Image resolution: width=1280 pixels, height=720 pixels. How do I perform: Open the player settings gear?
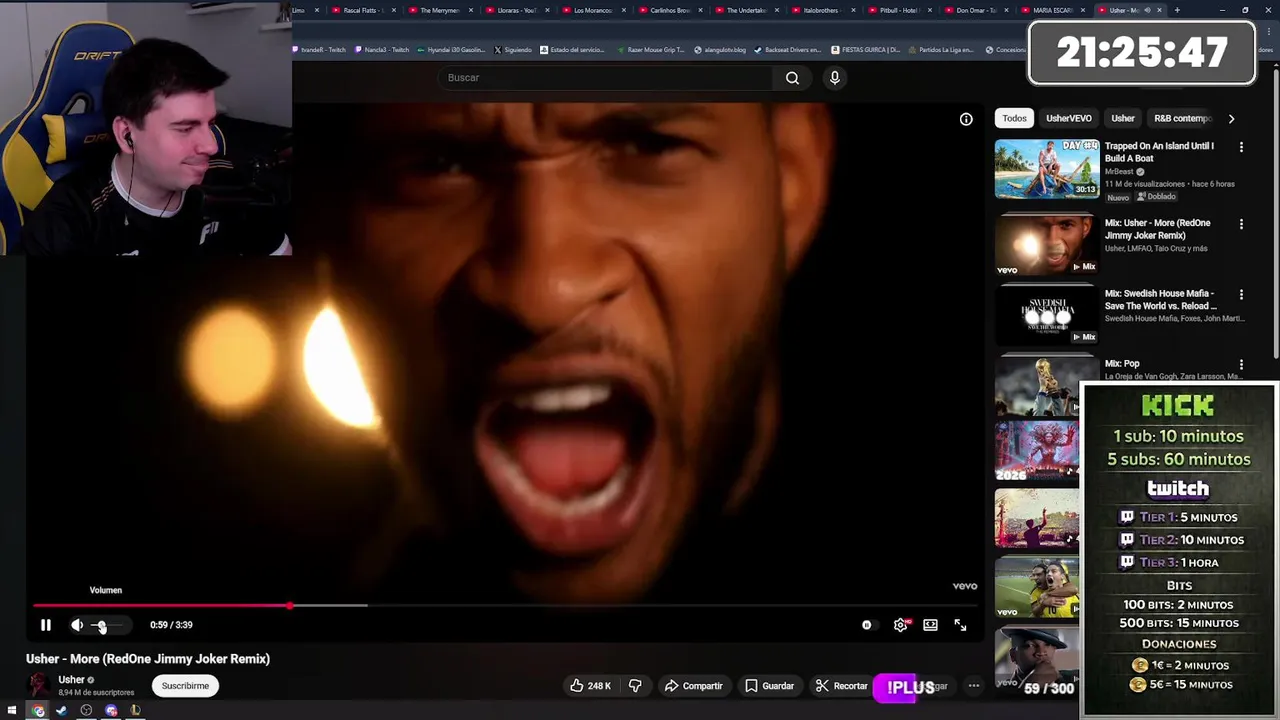(900, 625)
